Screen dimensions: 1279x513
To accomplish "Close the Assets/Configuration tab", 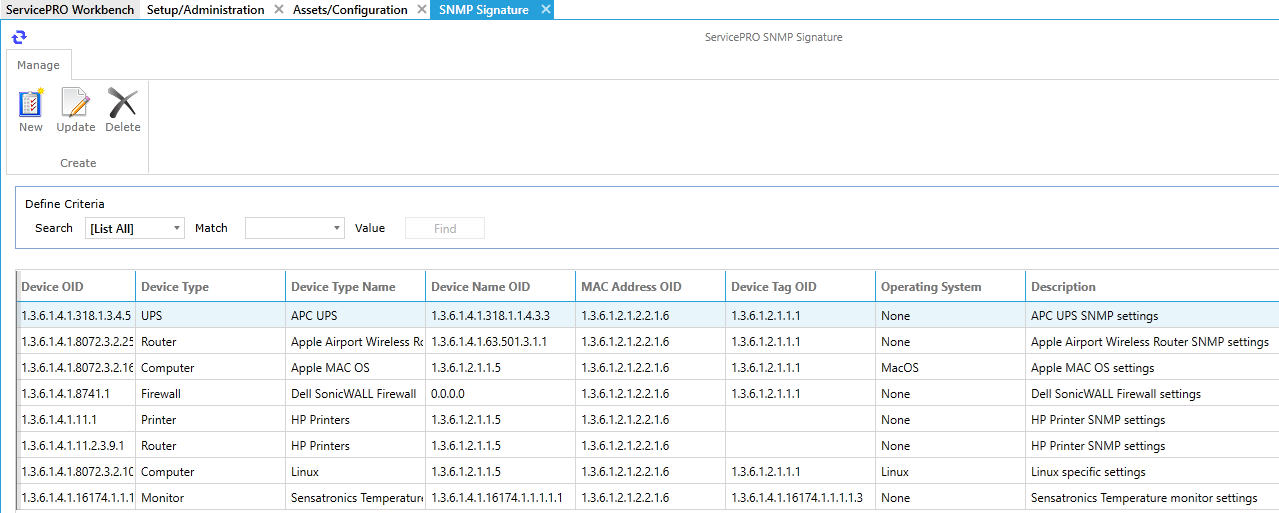I will 422,10.
